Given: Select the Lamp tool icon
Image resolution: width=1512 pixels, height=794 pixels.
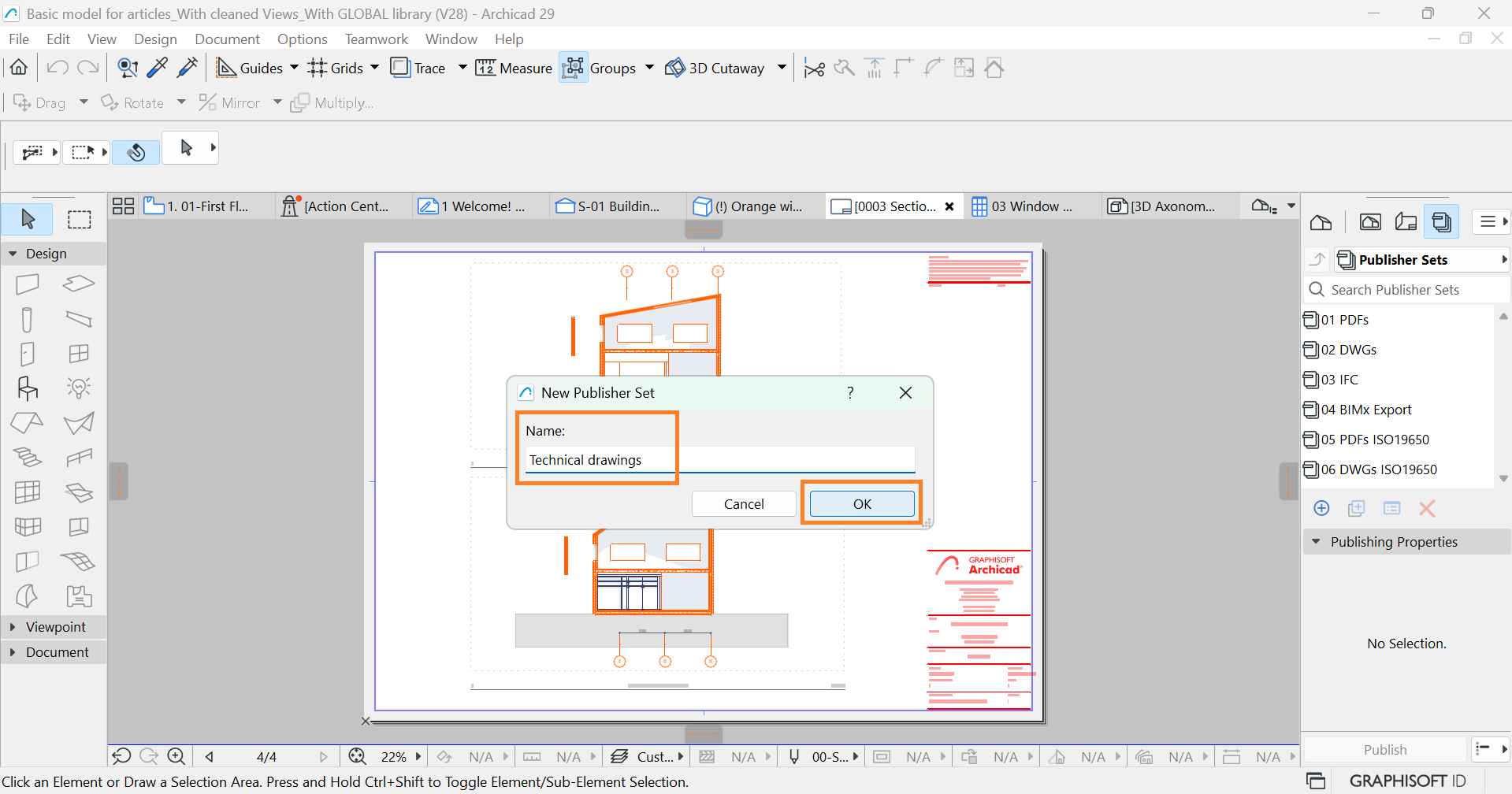Looking at the screenshot, I should [x=79, y=388].
